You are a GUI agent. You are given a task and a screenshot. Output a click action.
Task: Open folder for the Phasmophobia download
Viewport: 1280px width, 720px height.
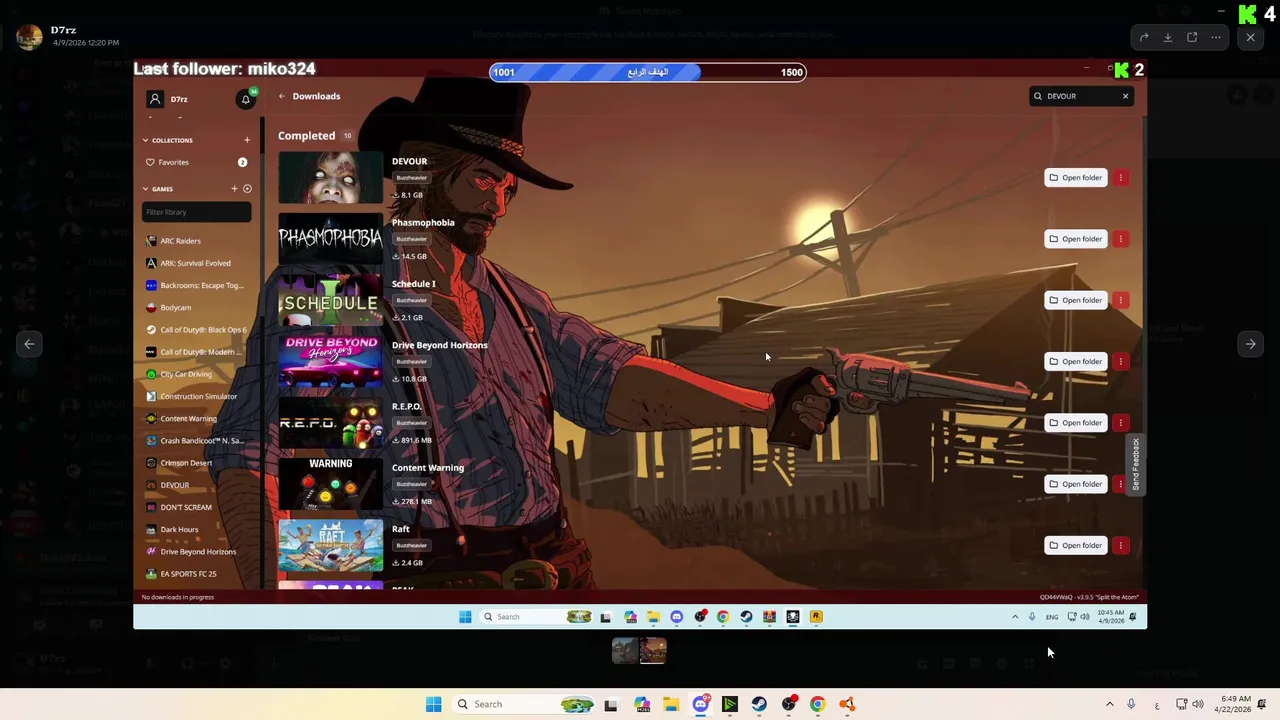click(1075, 239)
